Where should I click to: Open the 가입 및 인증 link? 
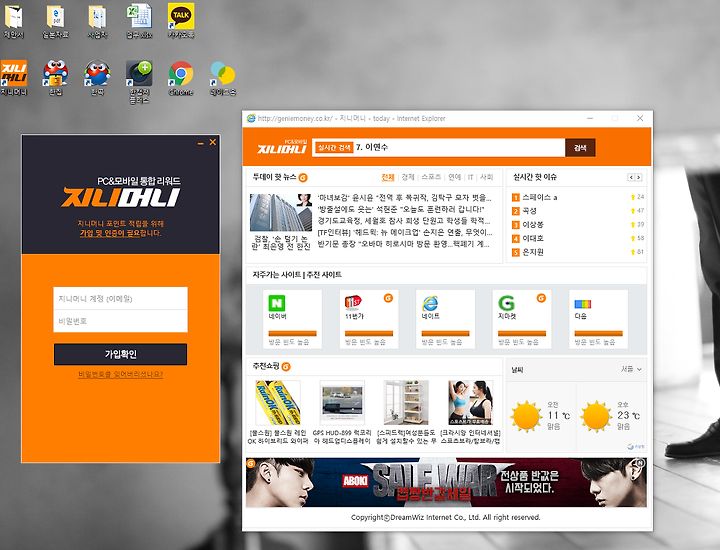click(x=109, y=233)
